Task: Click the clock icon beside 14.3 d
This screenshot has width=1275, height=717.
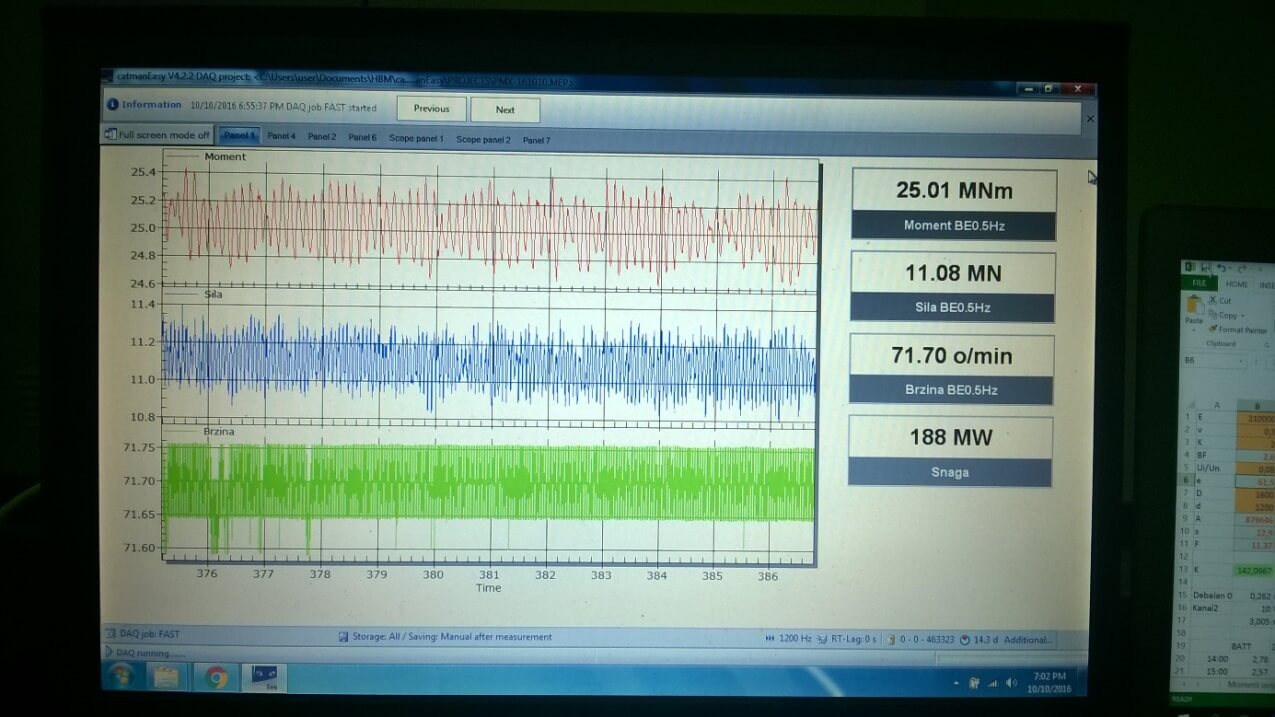Action: click(x=964, y=640)
